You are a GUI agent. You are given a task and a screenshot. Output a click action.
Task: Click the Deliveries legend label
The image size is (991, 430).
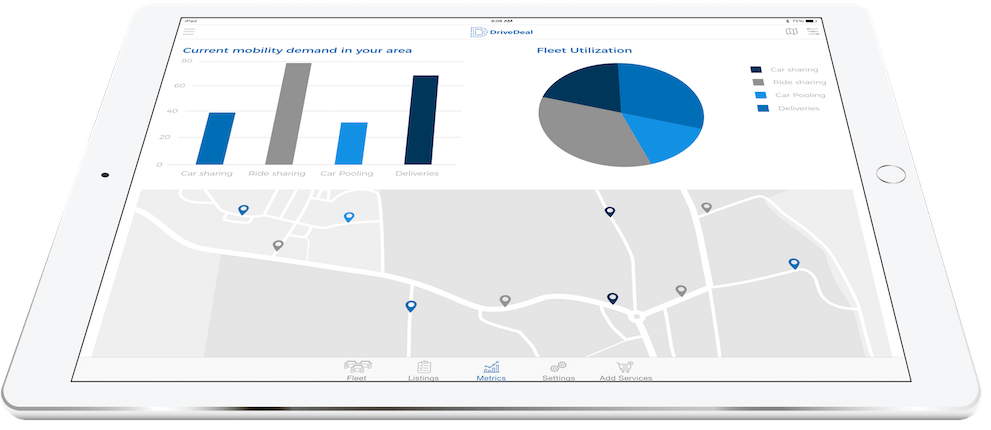[x=798, y=109]
